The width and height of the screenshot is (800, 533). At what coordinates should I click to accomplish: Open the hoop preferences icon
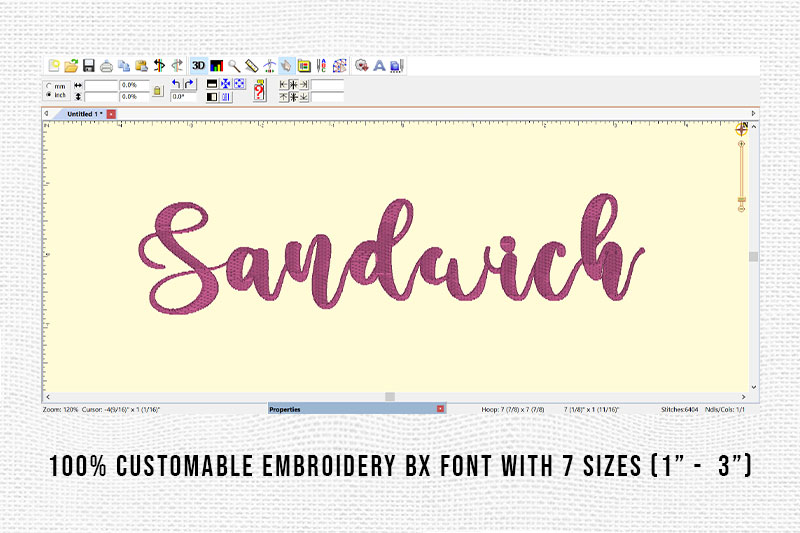(304, 65)
